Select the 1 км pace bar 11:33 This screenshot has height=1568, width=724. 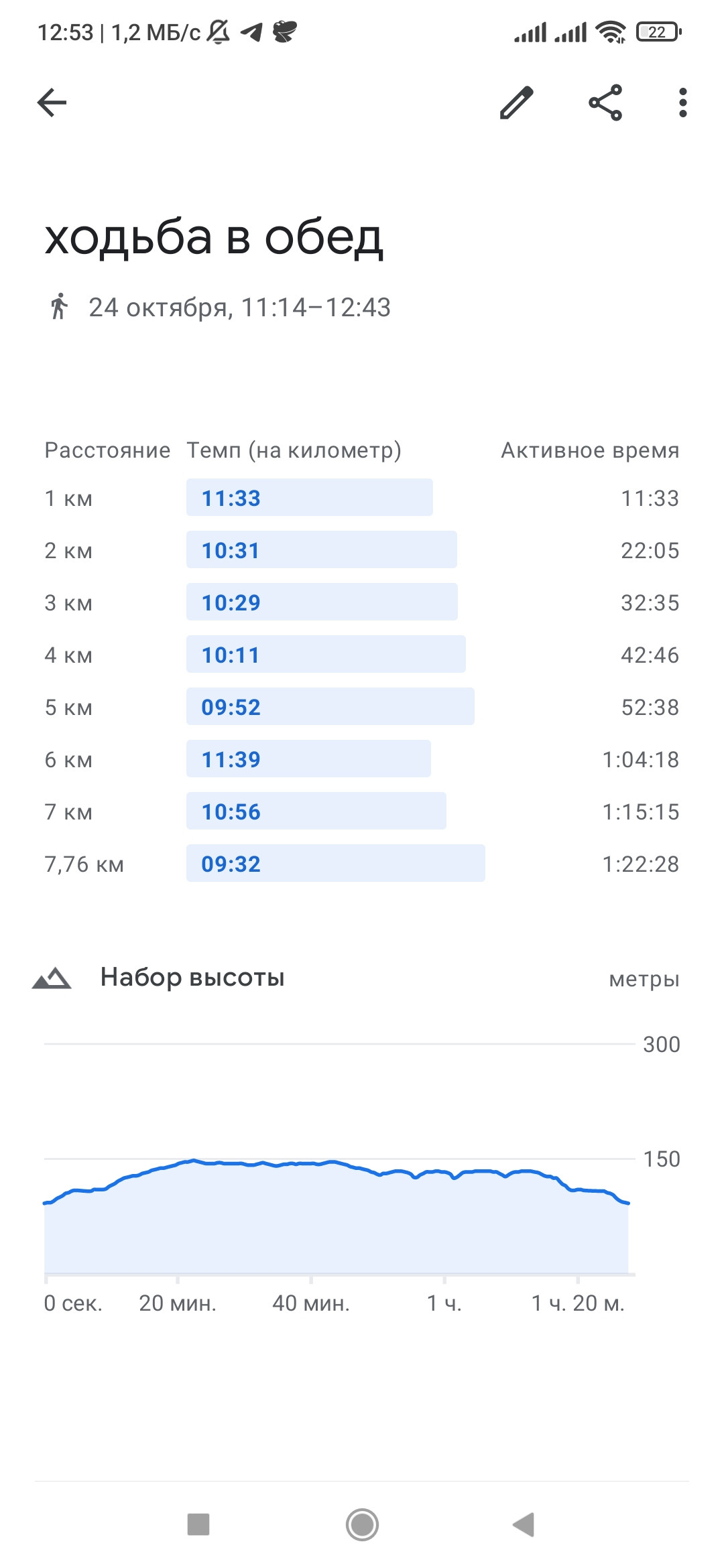[x=310, y=497]
